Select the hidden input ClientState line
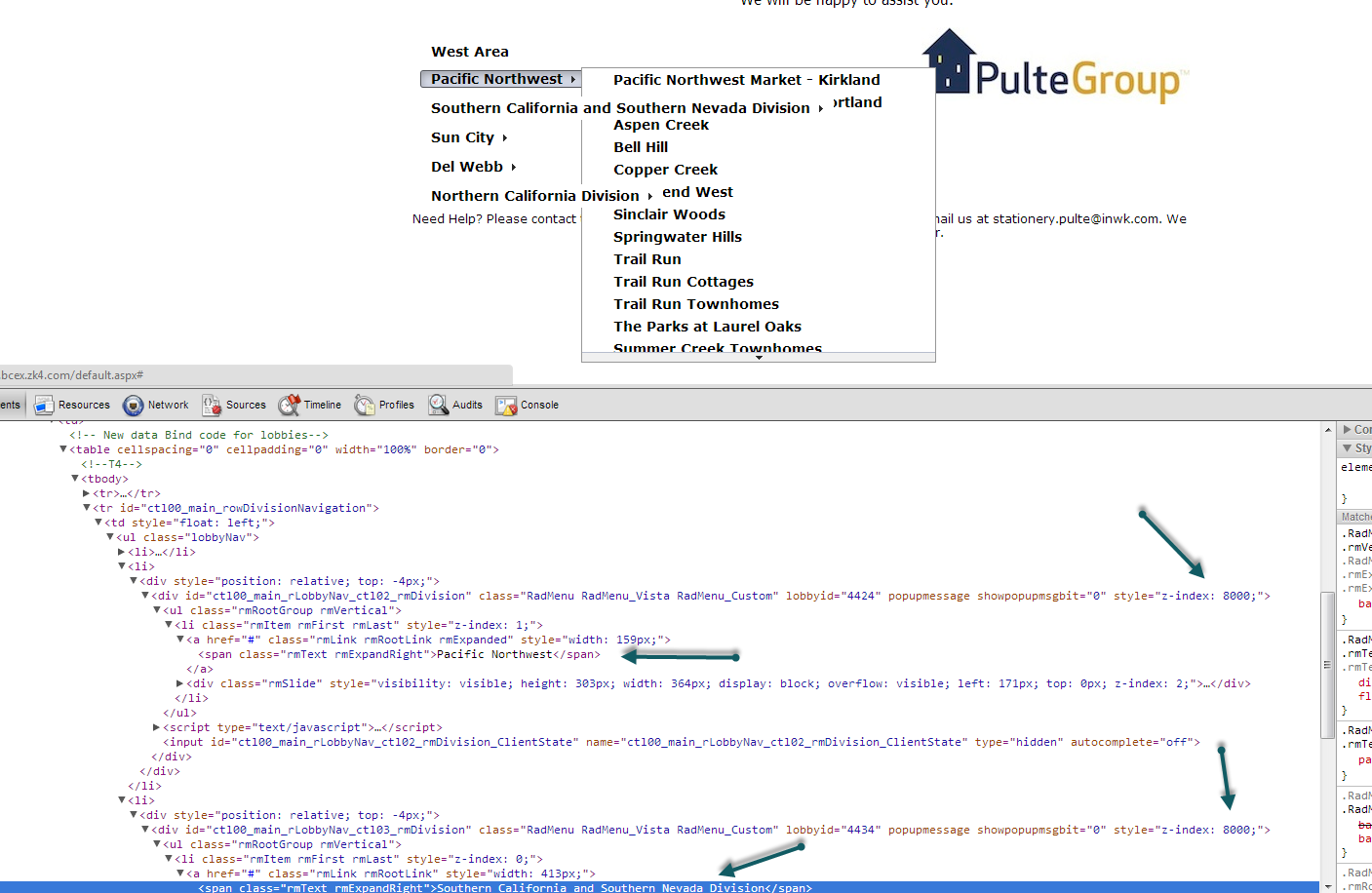Viewport: 1372px width, 893px height. click(x=682, y=742)
